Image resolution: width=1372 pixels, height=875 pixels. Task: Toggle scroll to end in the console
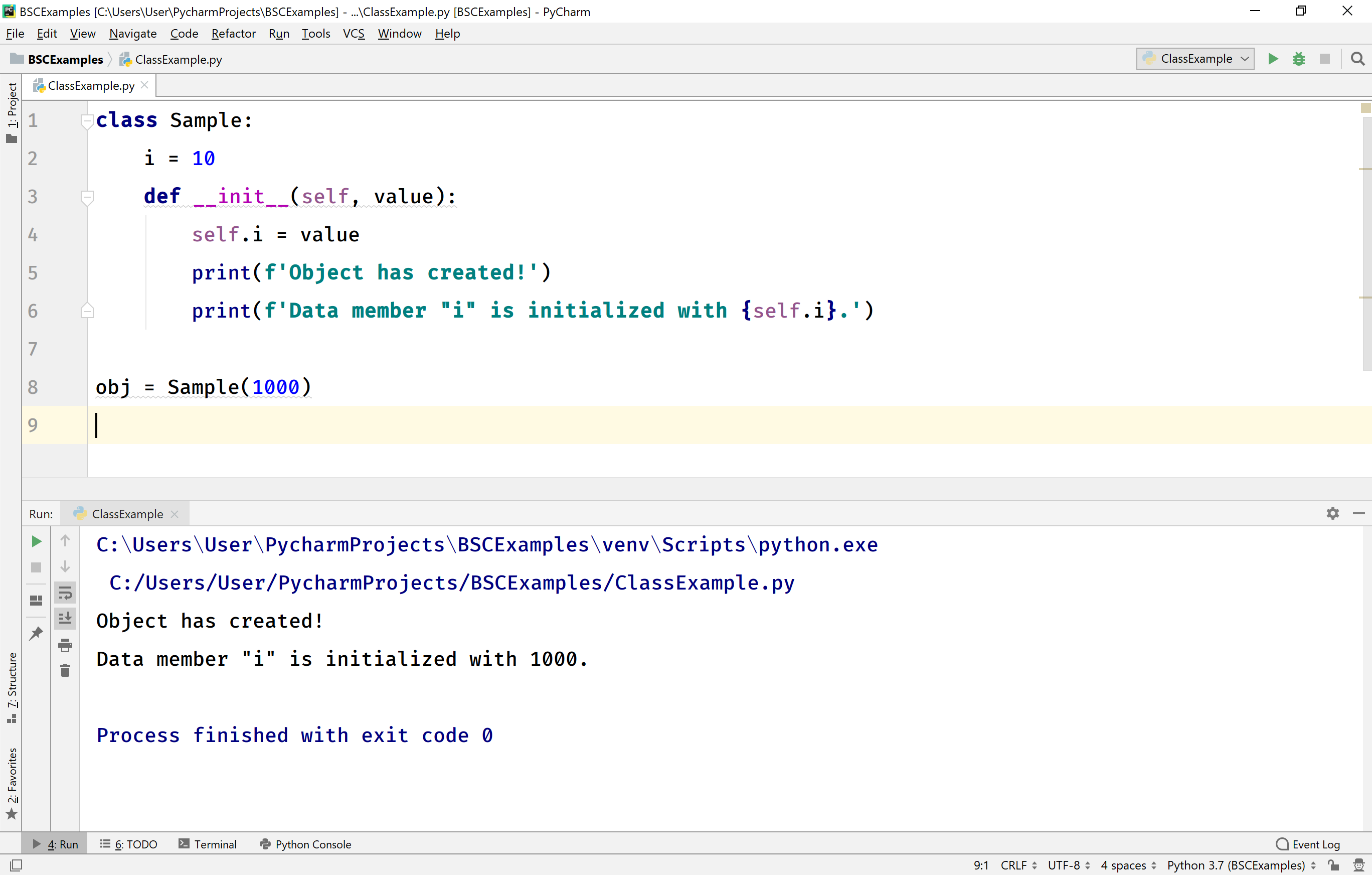point(65,618)
